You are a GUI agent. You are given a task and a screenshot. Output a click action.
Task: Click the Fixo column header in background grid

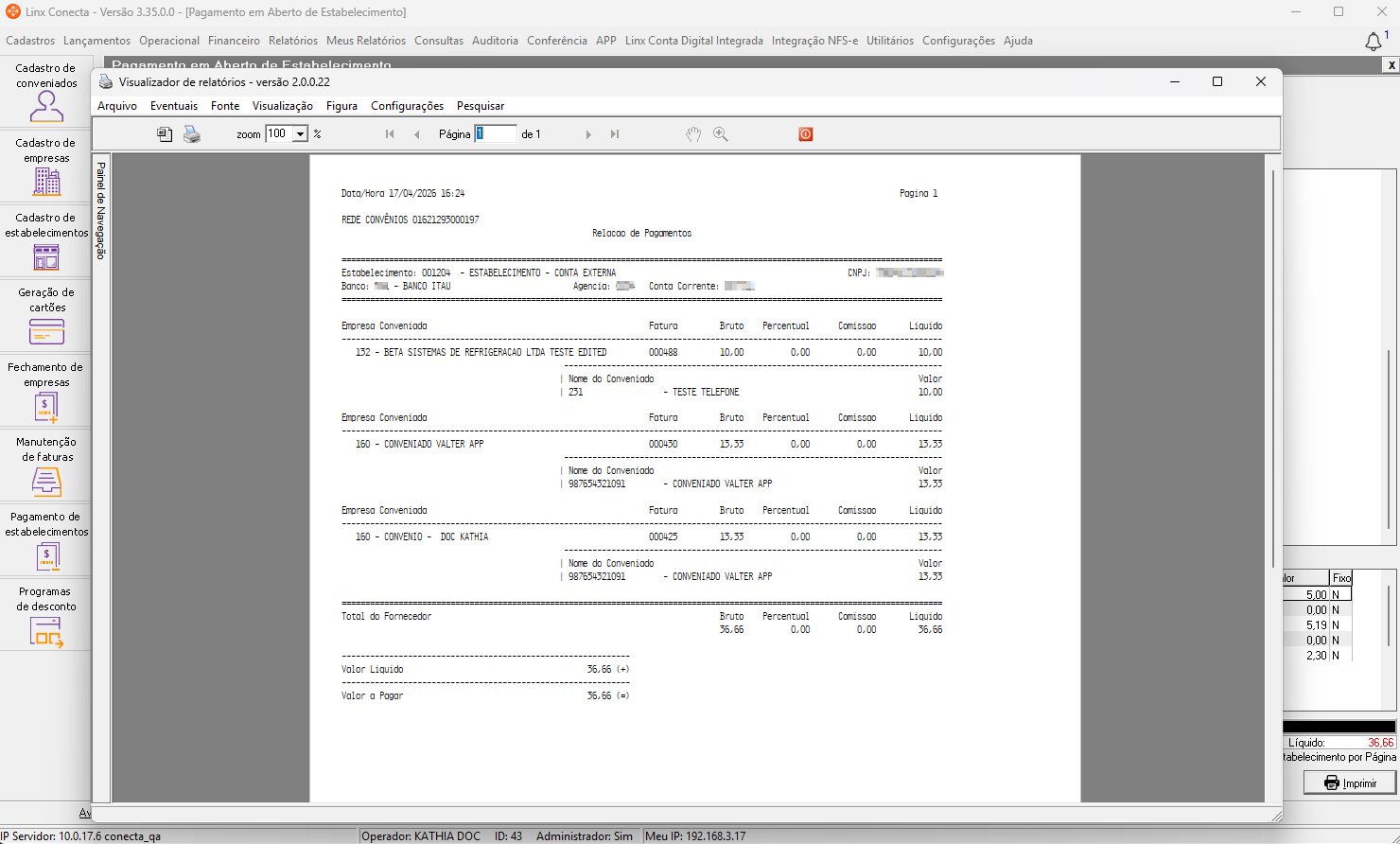(1341, 578)
